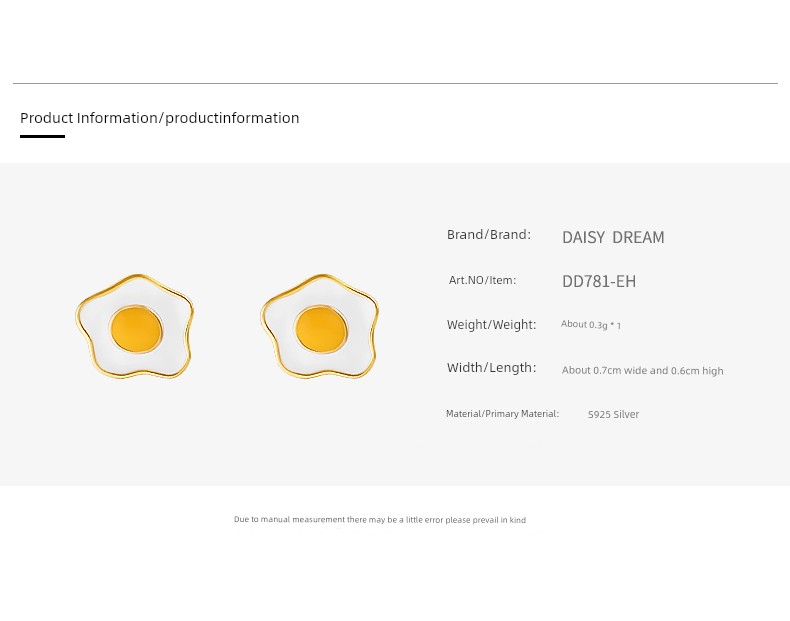Click the 'Weight/Weight:' label

click(x=491, y=325)
